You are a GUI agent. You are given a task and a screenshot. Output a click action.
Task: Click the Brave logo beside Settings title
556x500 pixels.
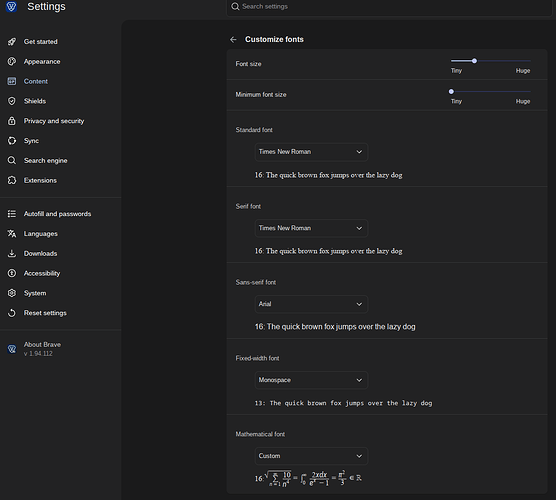(11, 6)
